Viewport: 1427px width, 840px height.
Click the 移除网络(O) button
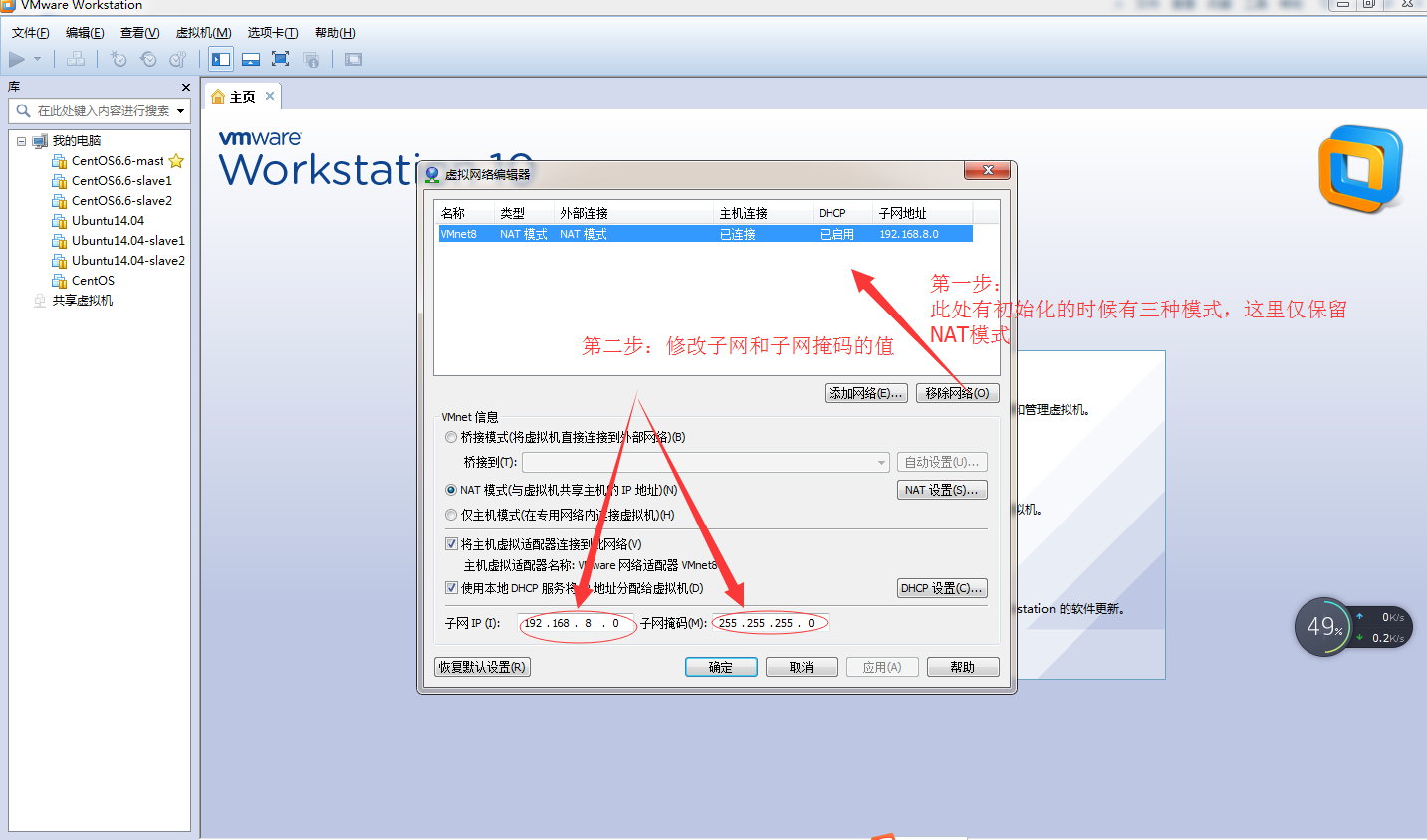point(957,393)
